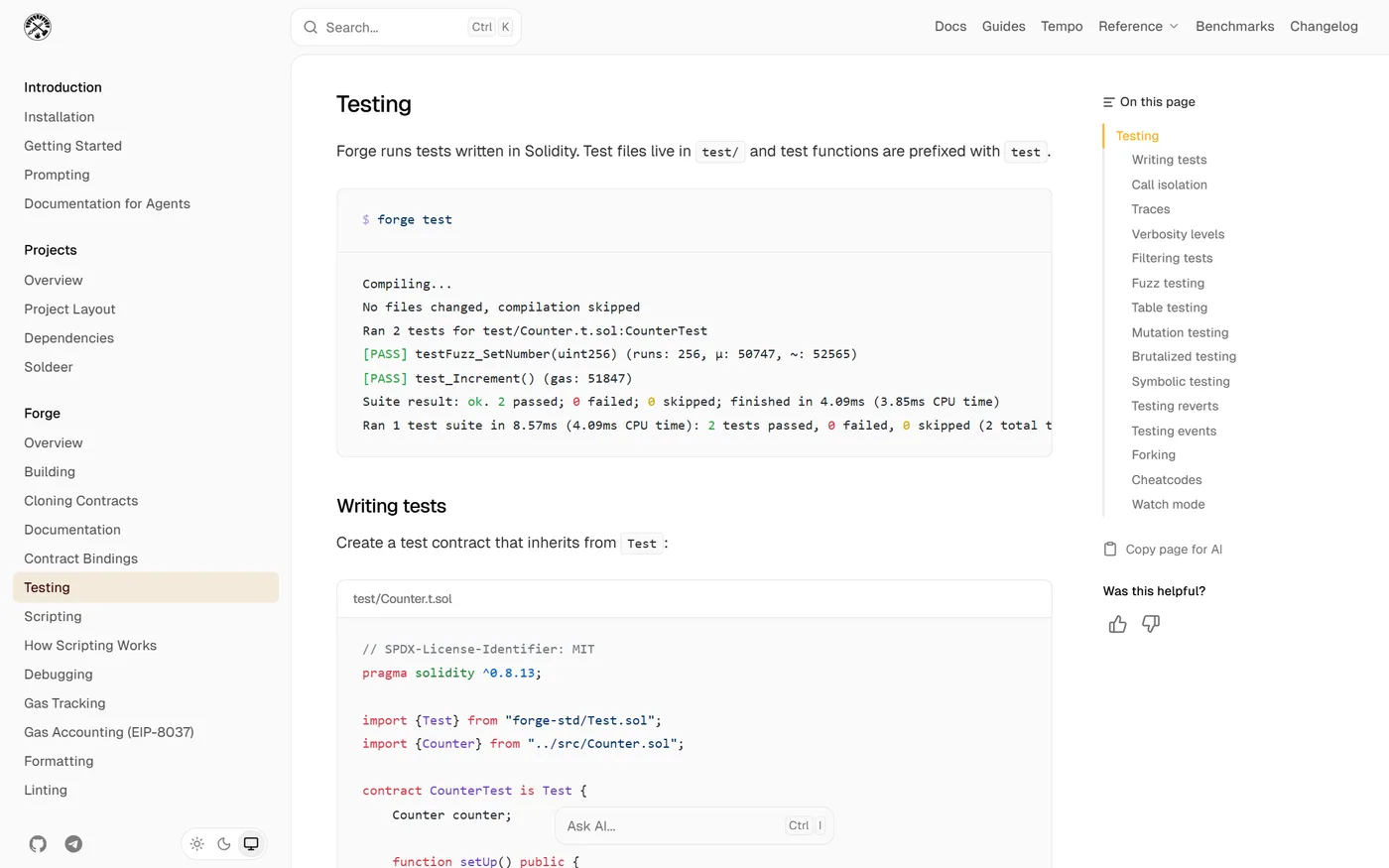1389x868 pixels.
Task: Open the Benchmarks nav item
Action: pos(1235,27)
